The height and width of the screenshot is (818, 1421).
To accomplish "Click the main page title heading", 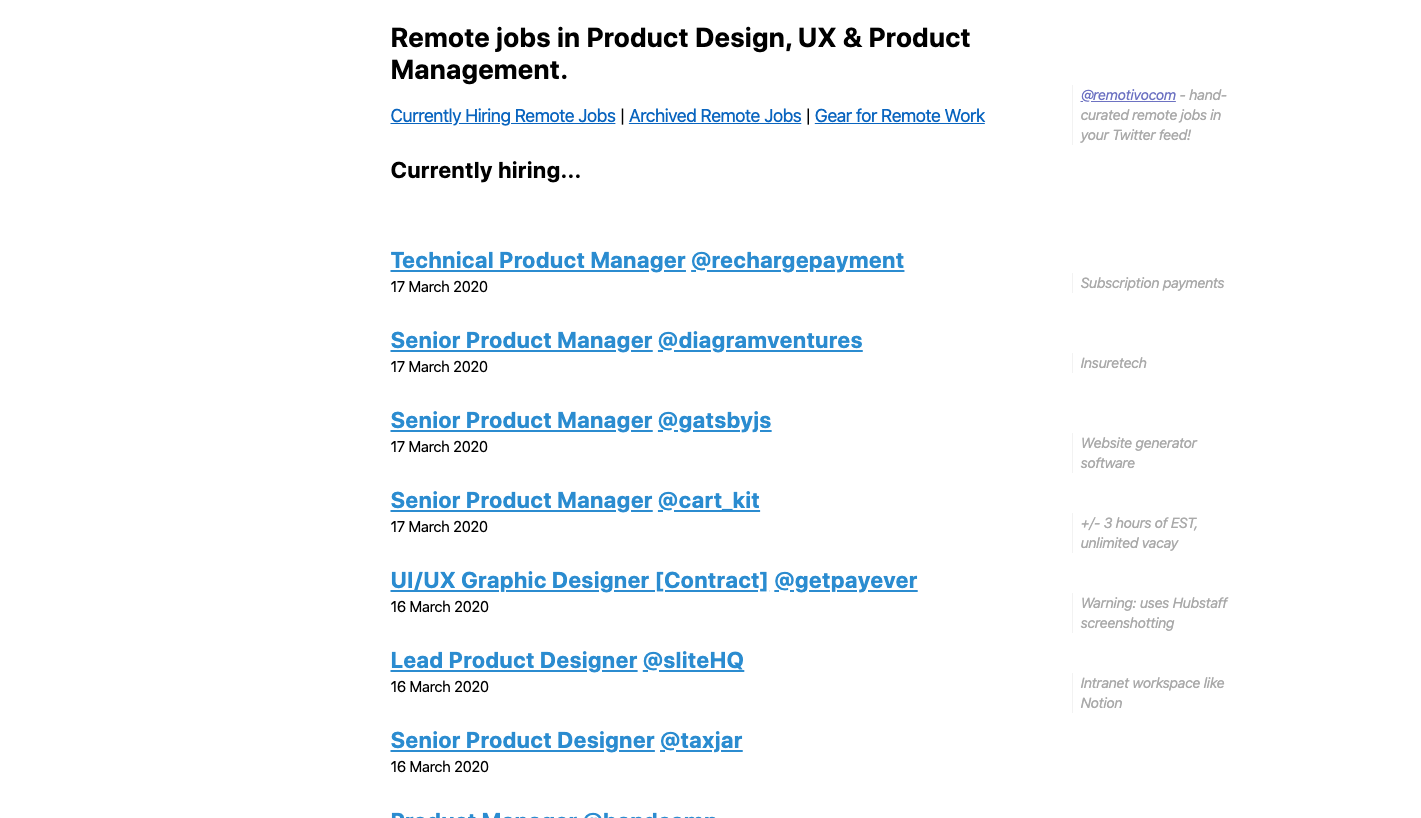I will tap(680, 54).
